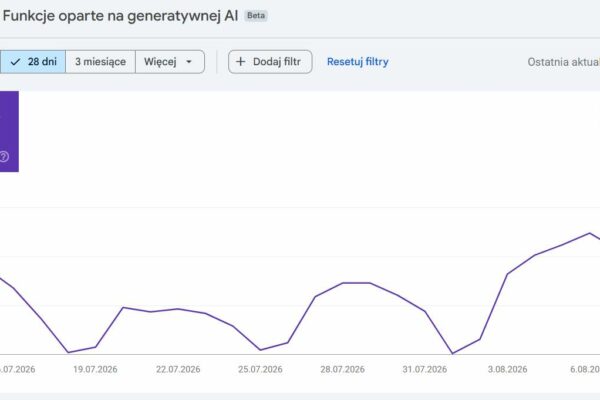This screenshot has width=600, height=400.
Task: Select the 28 dni date range
Action: tap(33, 62)
